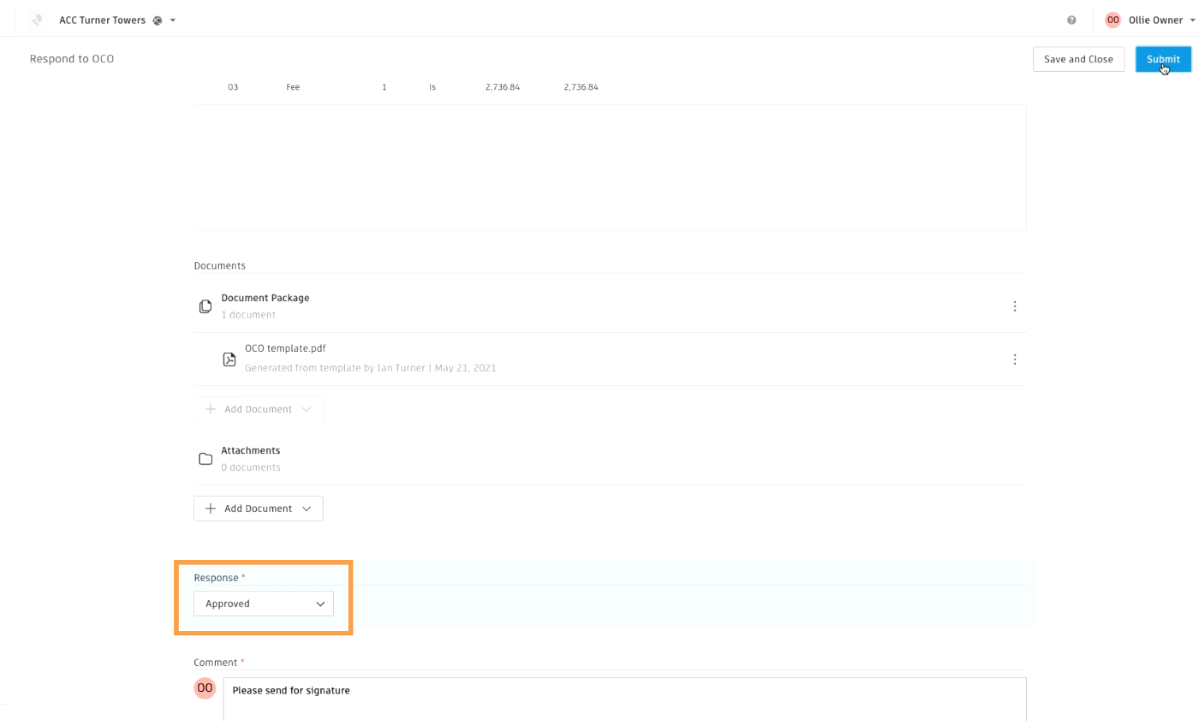Click the Fee line item cell

pos(293,88)
